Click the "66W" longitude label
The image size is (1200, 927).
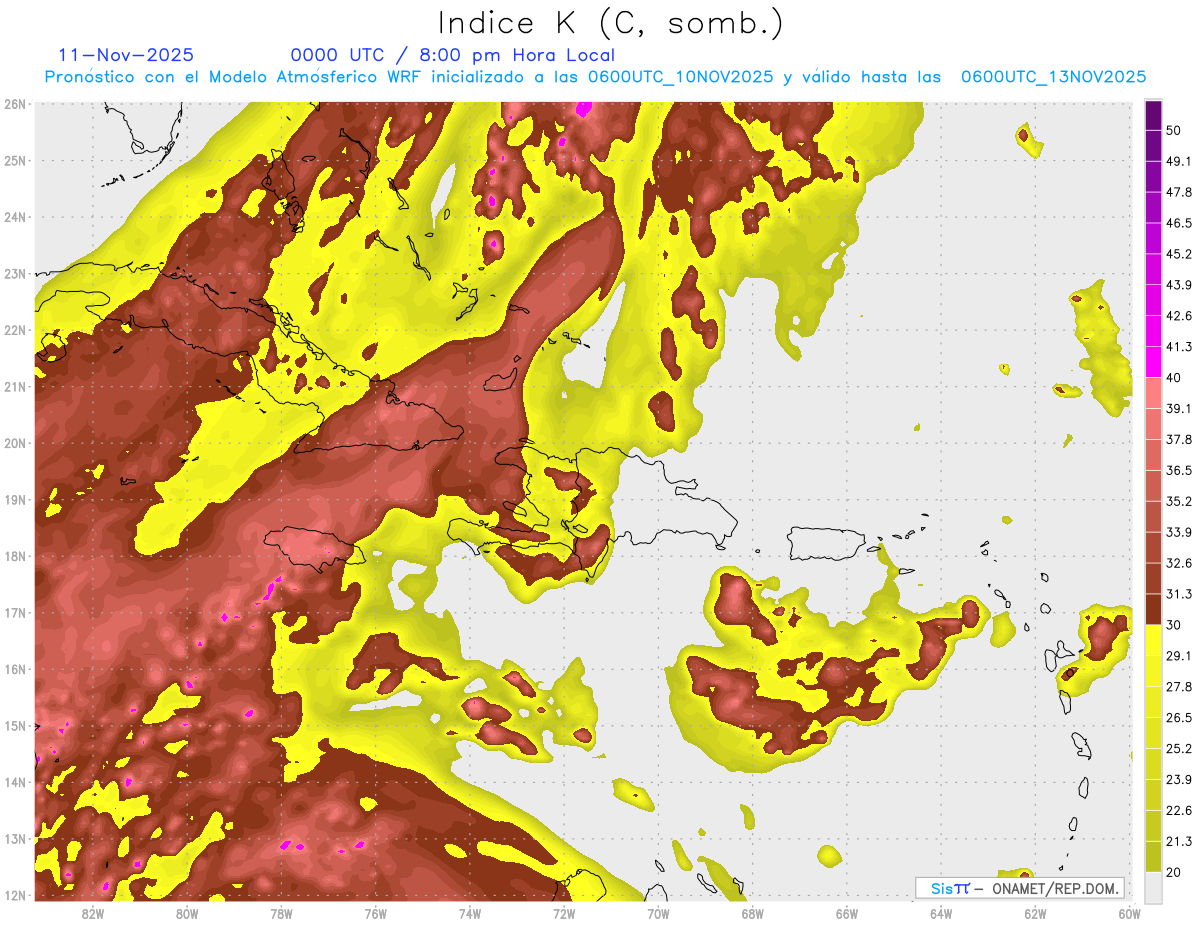[847, 914]
